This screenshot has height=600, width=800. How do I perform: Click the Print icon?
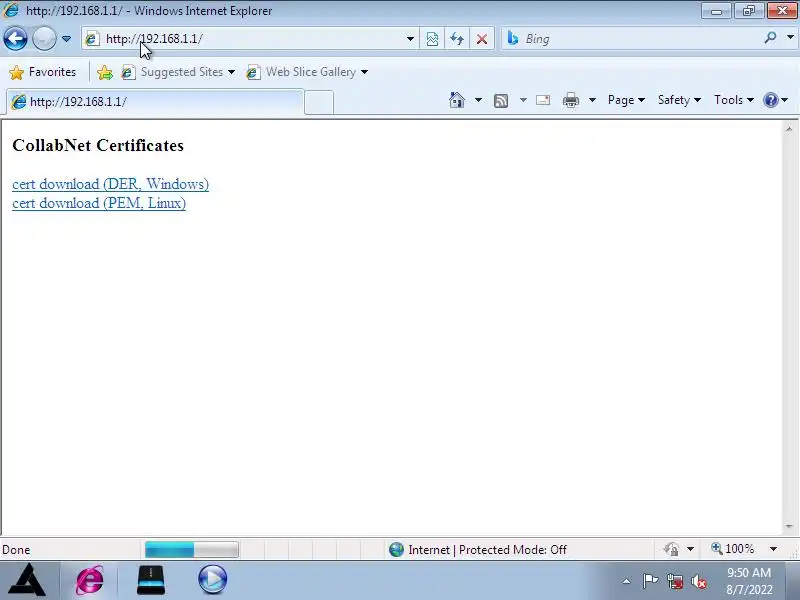[x=570, y=100]
